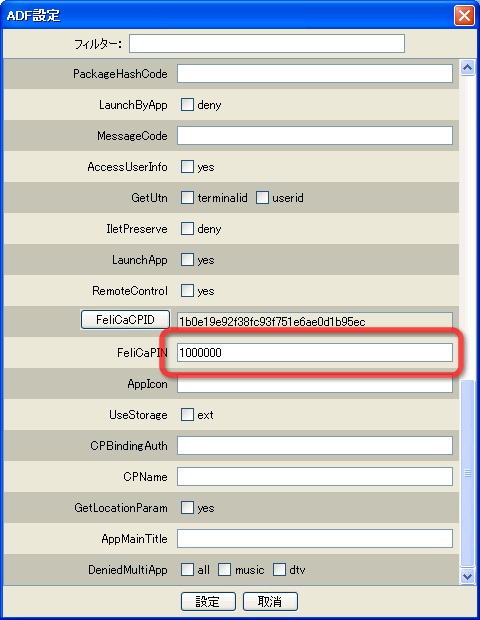Click the 設定 button
480x620 pixels.
click(208, 601)
